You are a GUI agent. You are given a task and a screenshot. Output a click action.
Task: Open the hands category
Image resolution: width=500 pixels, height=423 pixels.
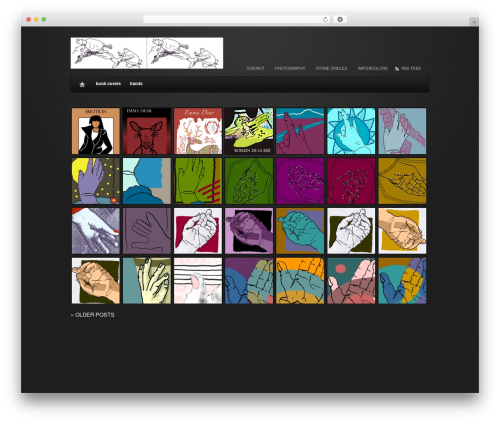click(x=136, y=84)
